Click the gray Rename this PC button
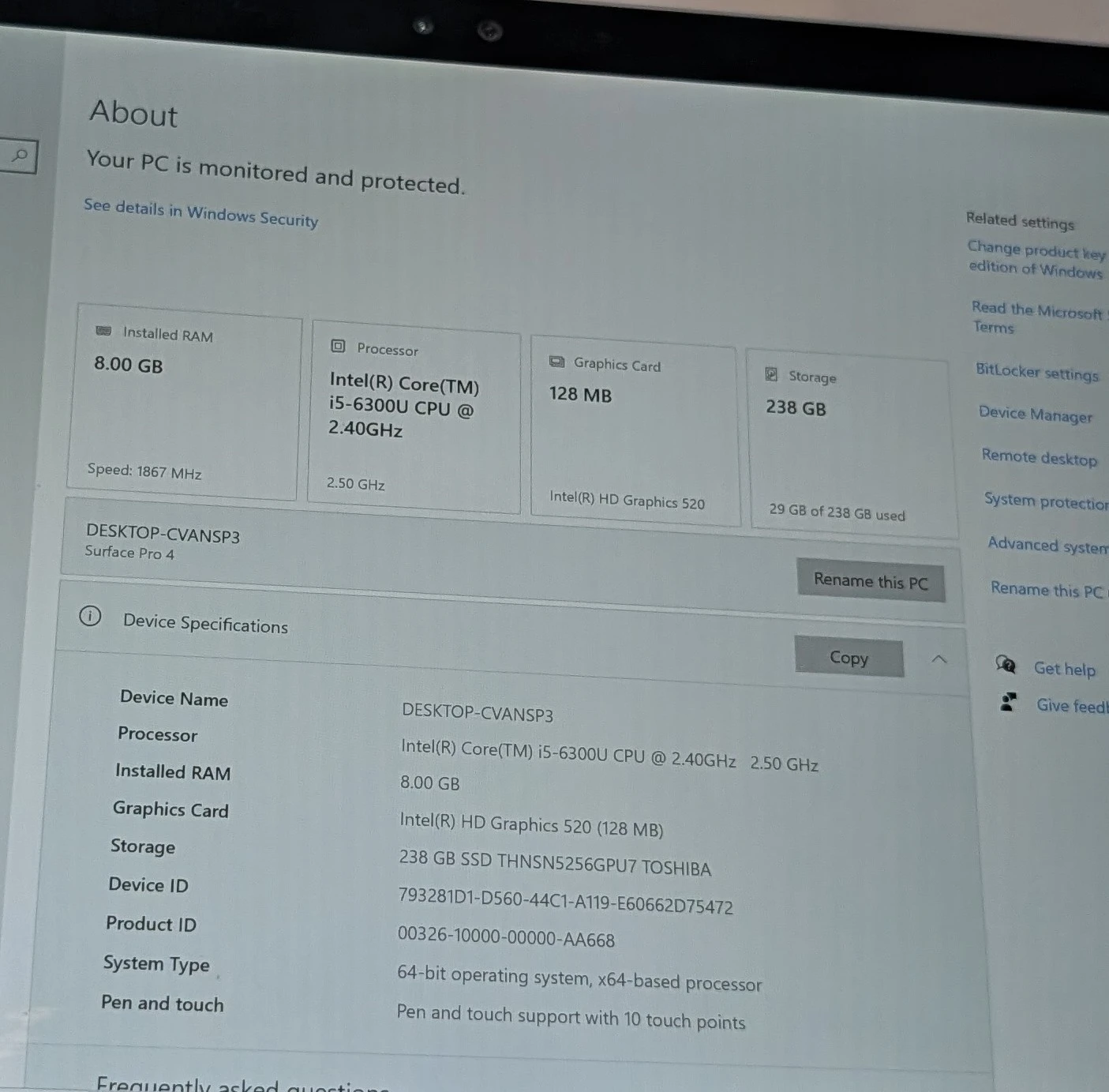 point(871,581)
